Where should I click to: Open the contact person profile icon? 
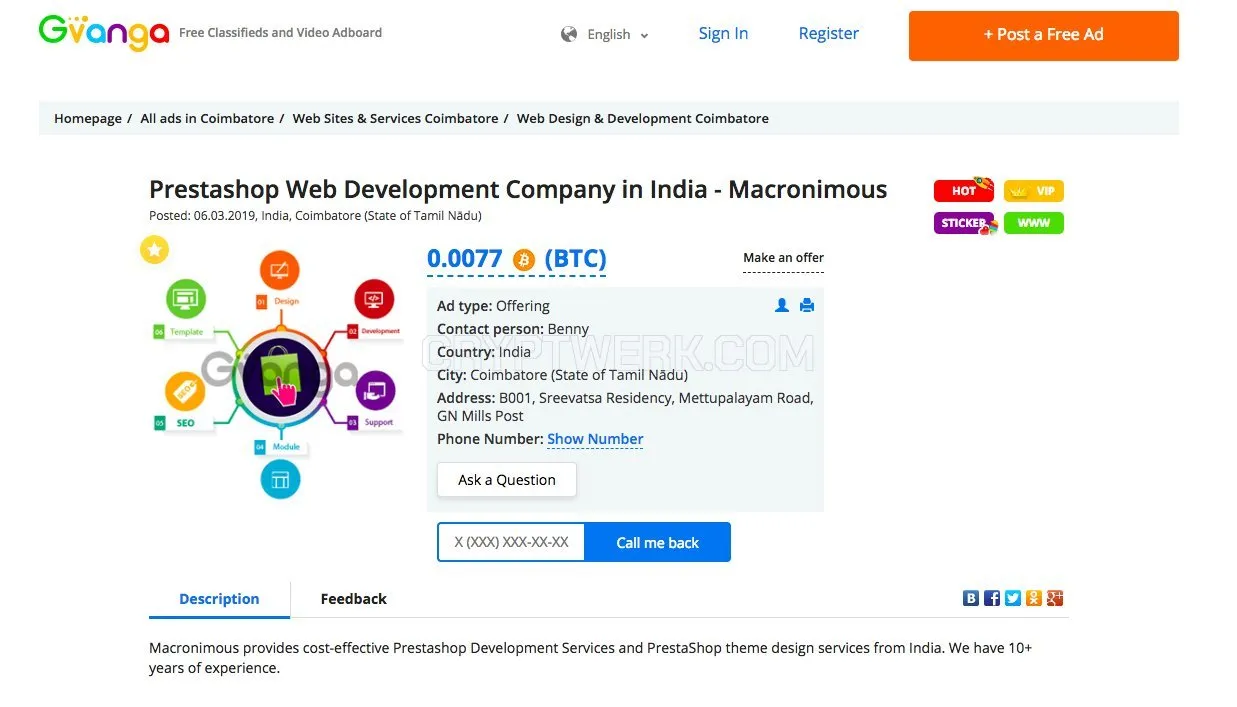(x=782, y=305)
